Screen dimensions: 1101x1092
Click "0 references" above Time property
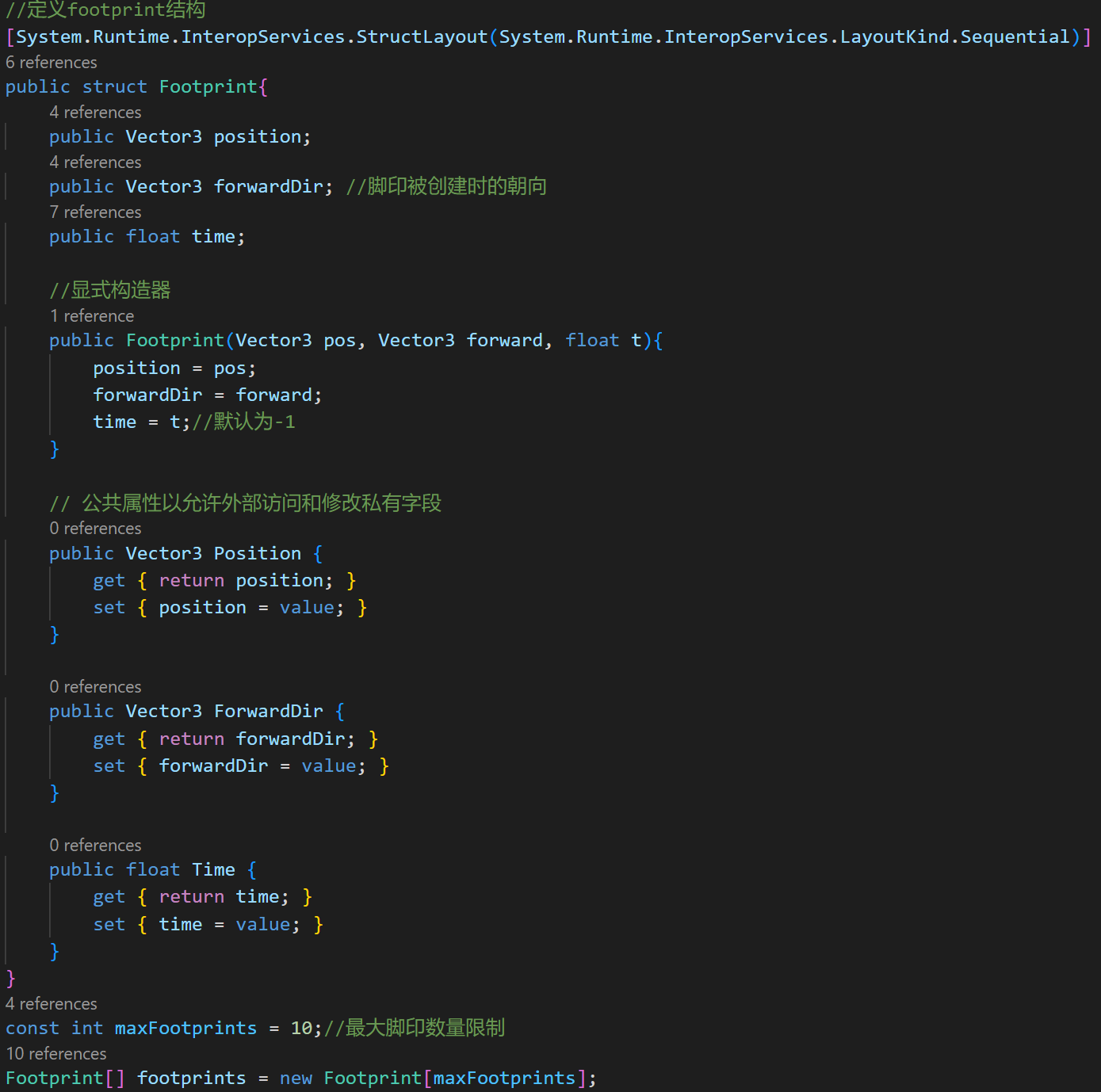coord(95,845)
